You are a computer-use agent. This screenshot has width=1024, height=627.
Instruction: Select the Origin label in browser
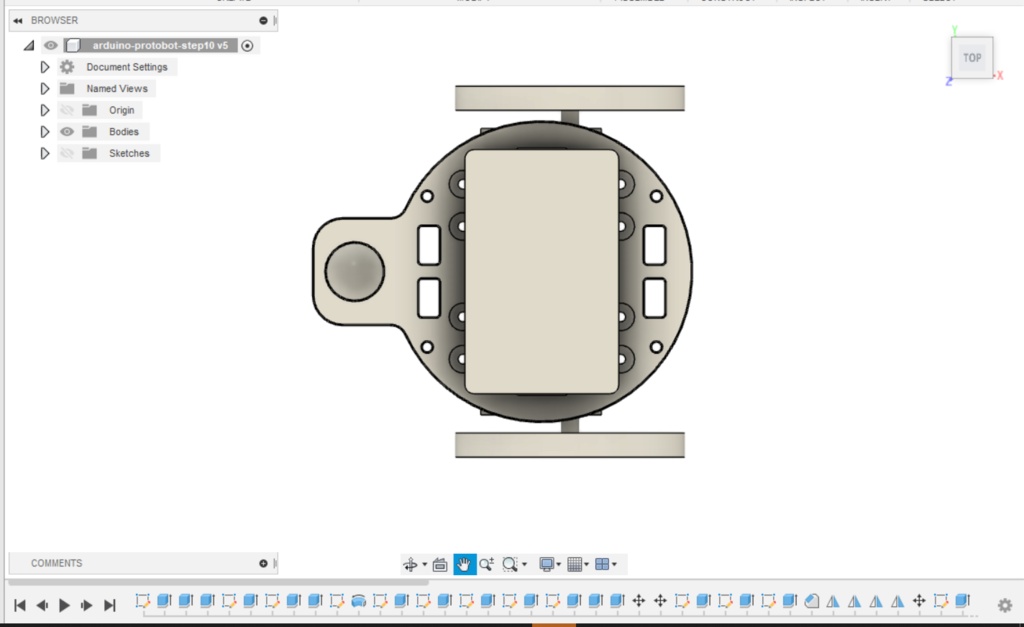[121, 110]
